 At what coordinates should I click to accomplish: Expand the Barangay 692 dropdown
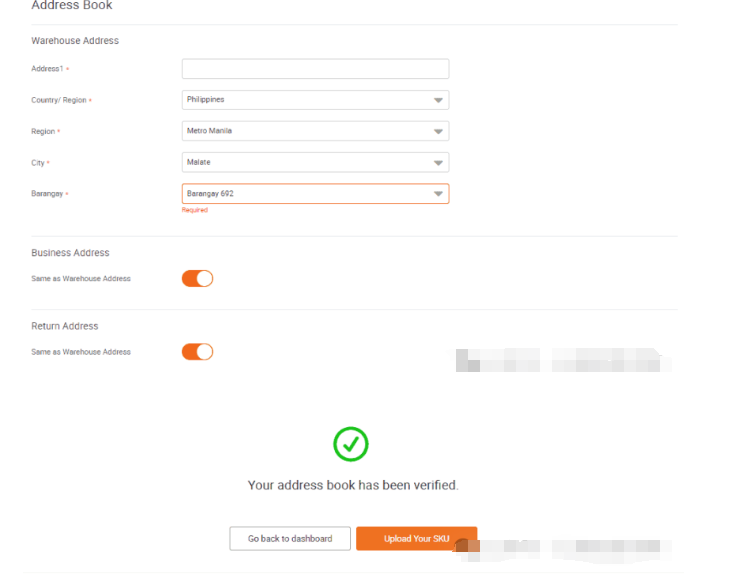tap(315, 194)
